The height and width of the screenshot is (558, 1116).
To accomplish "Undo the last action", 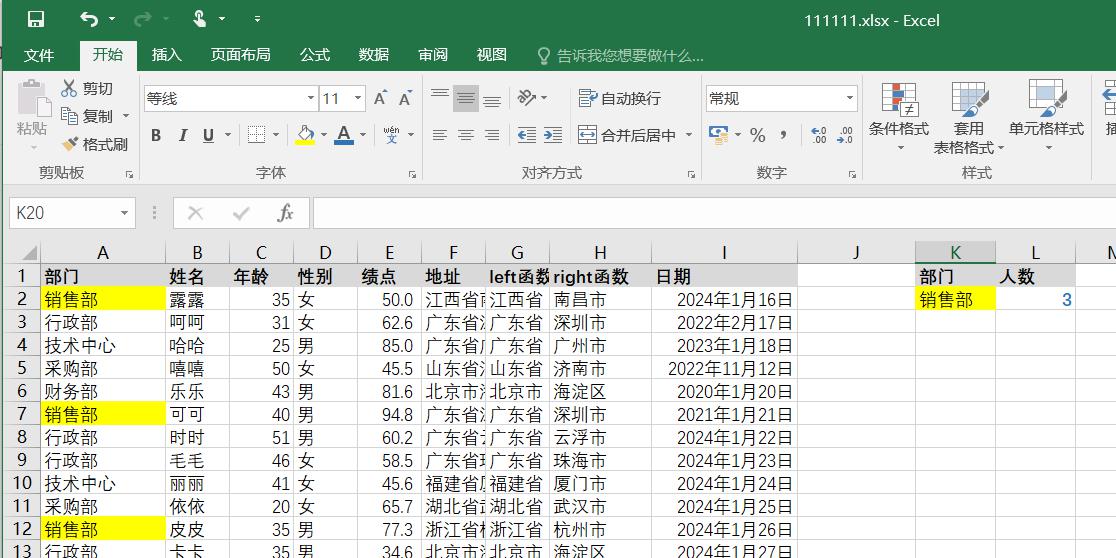I will pyautogui.click(x=89, y=19).
